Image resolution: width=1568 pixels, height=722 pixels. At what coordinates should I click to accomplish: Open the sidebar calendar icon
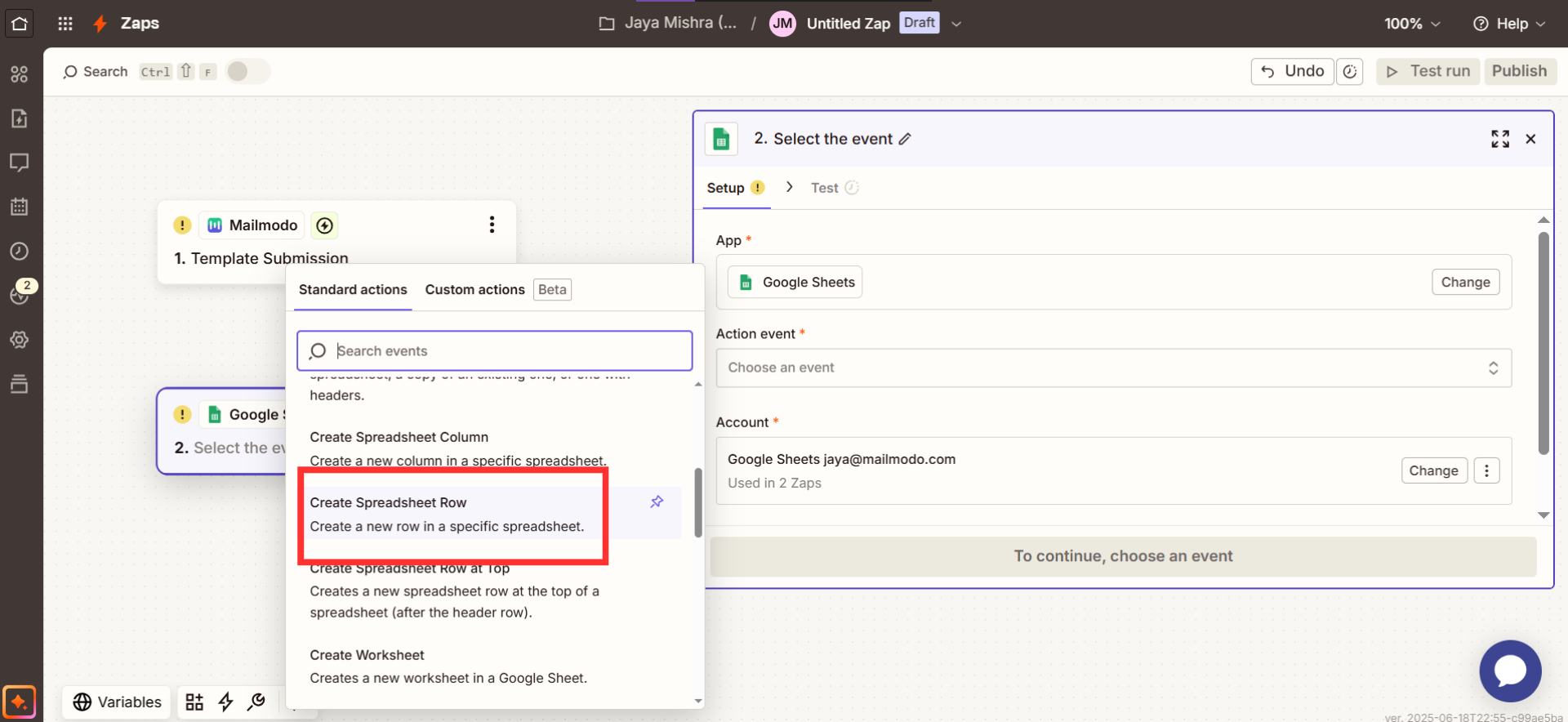pyautogui.click(x=20, y=207)
